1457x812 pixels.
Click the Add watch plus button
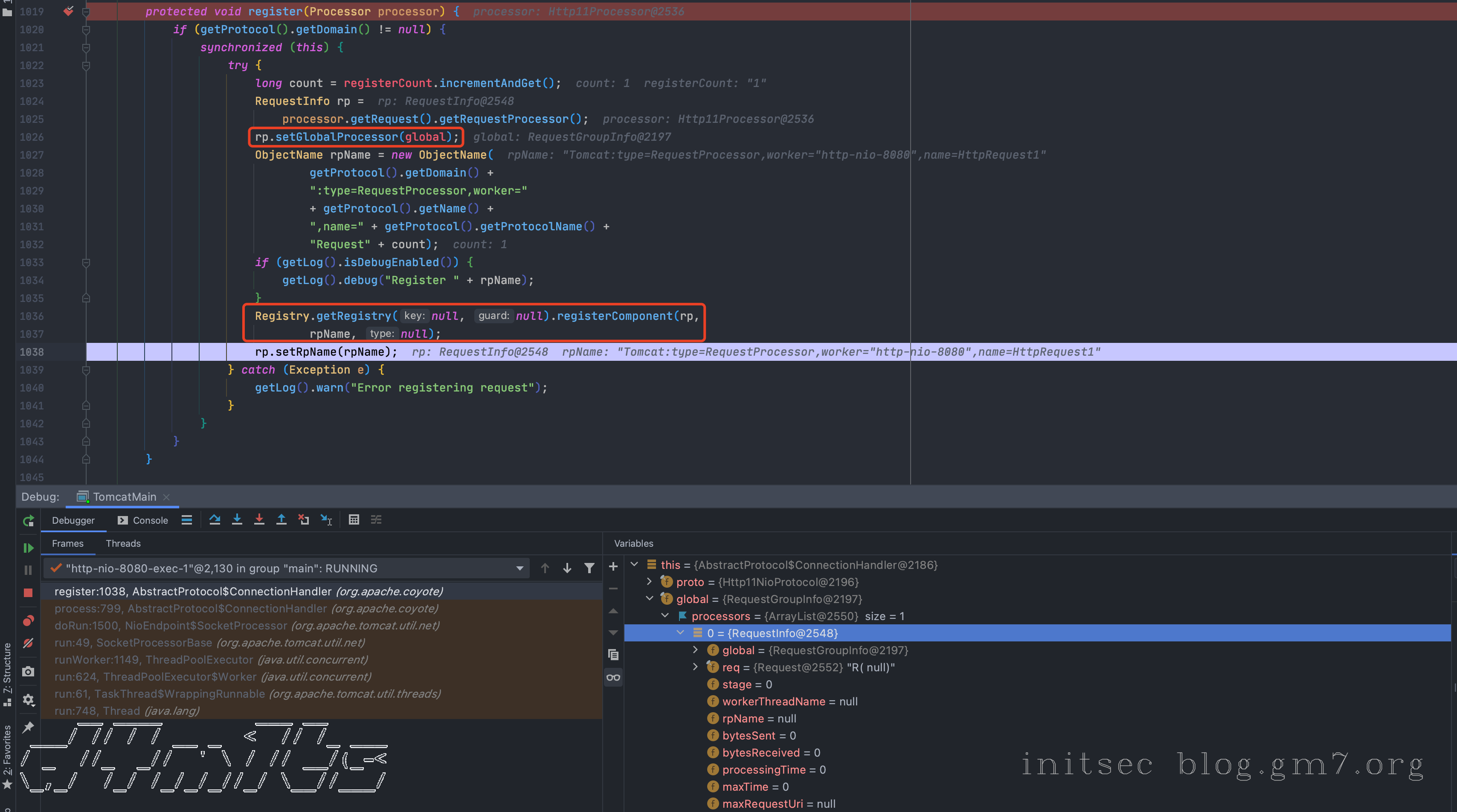(x=613, y=566)
